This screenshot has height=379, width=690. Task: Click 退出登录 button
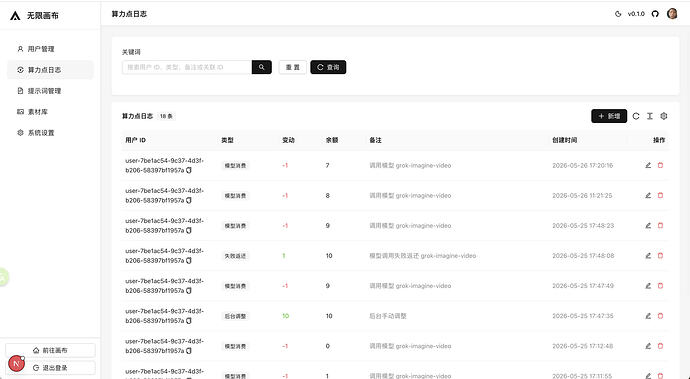50,368
